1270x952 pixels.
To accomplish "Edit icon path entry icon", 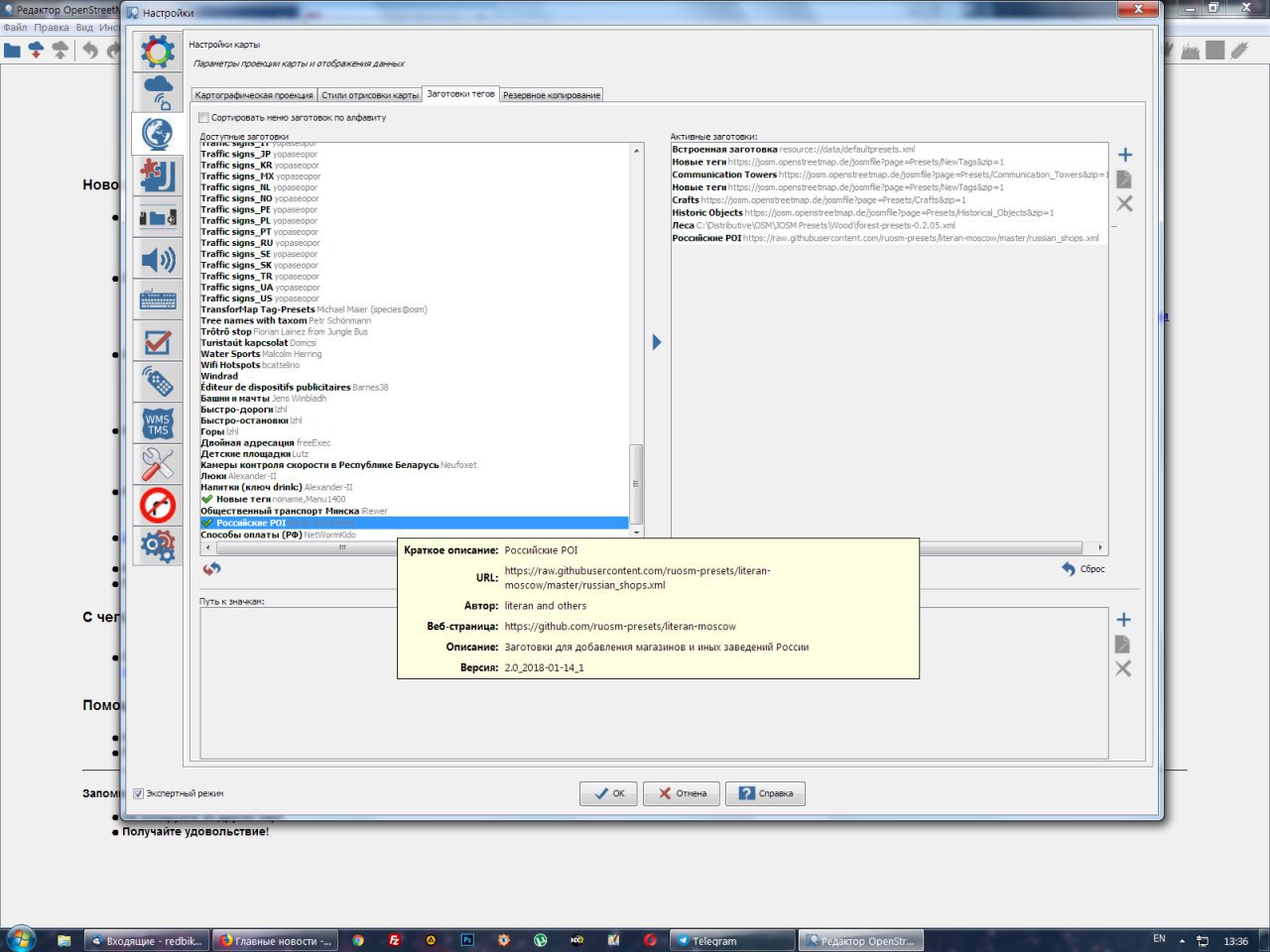I will (1123, 645).
